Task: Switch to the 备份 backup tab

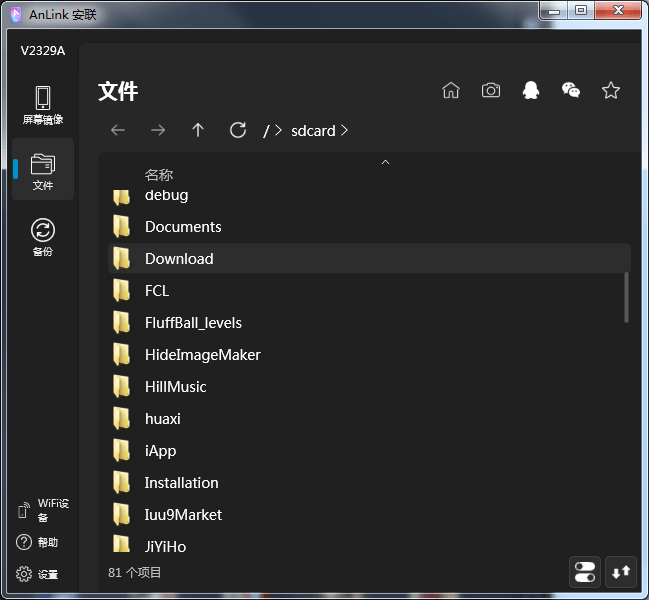Action: click(x=43, y=237)
